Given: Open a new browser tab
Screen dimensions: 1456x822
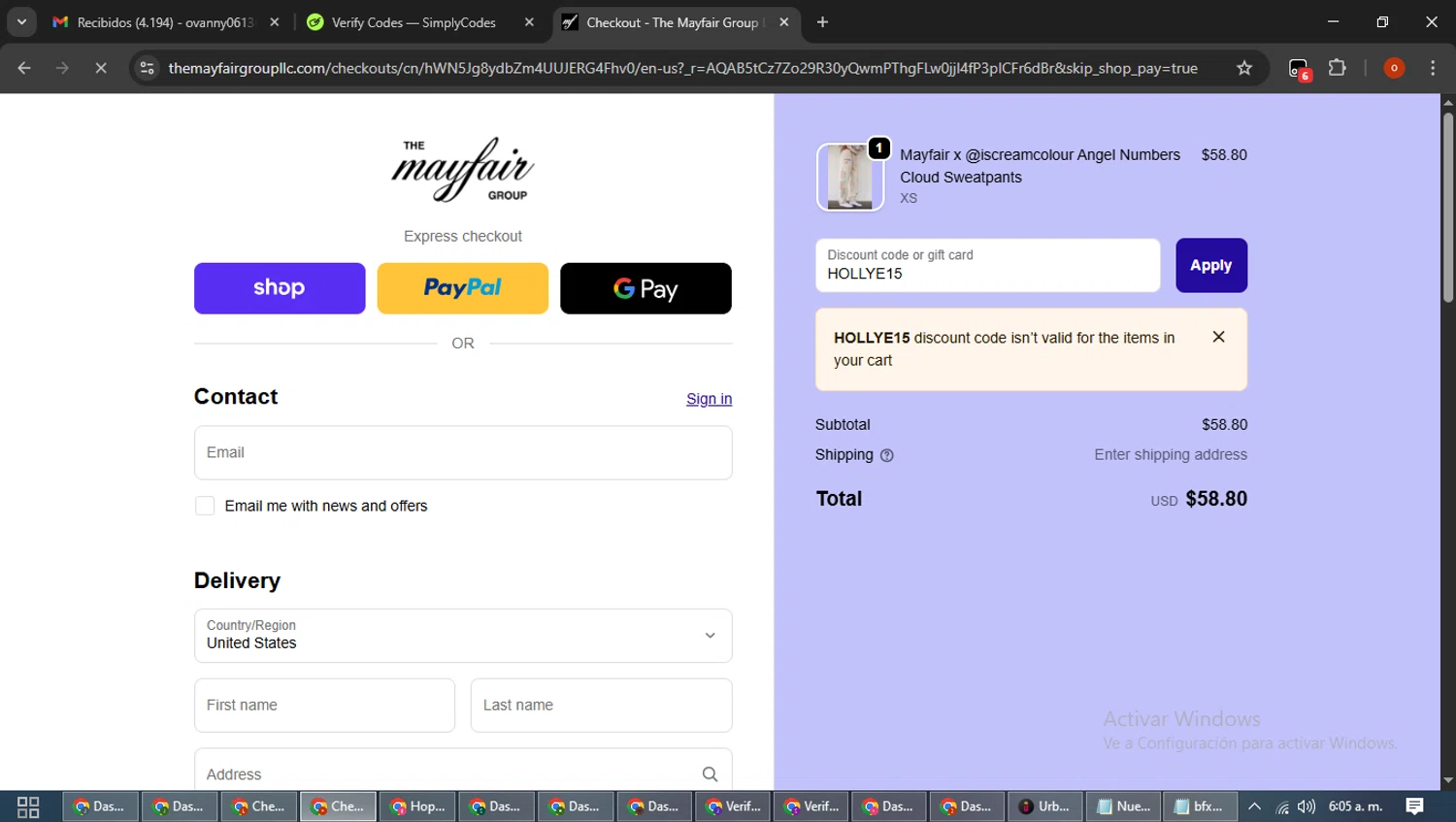Looking at the screenshot, I should pos(822,22).
